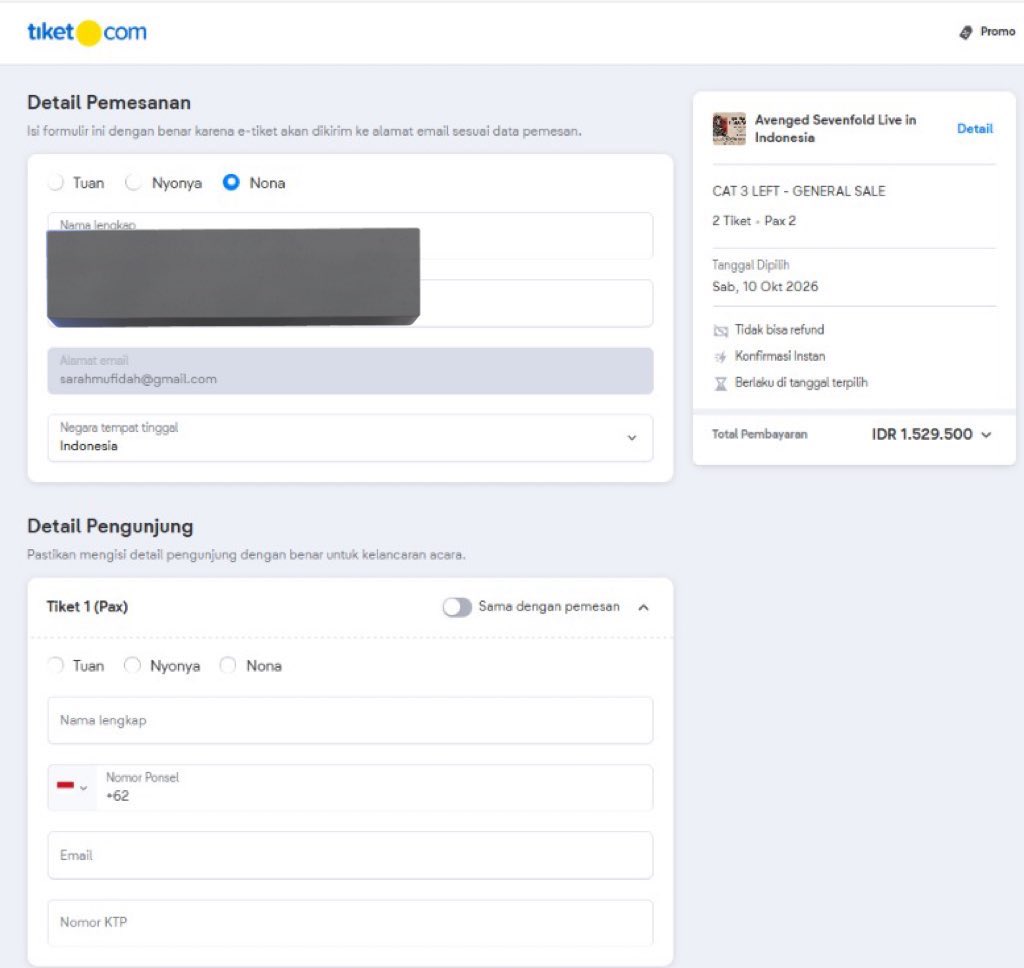This screenshot has width=1024, height=968.
Task: Click the 2 Tiket - Pax 2 text
Action: 754,221
